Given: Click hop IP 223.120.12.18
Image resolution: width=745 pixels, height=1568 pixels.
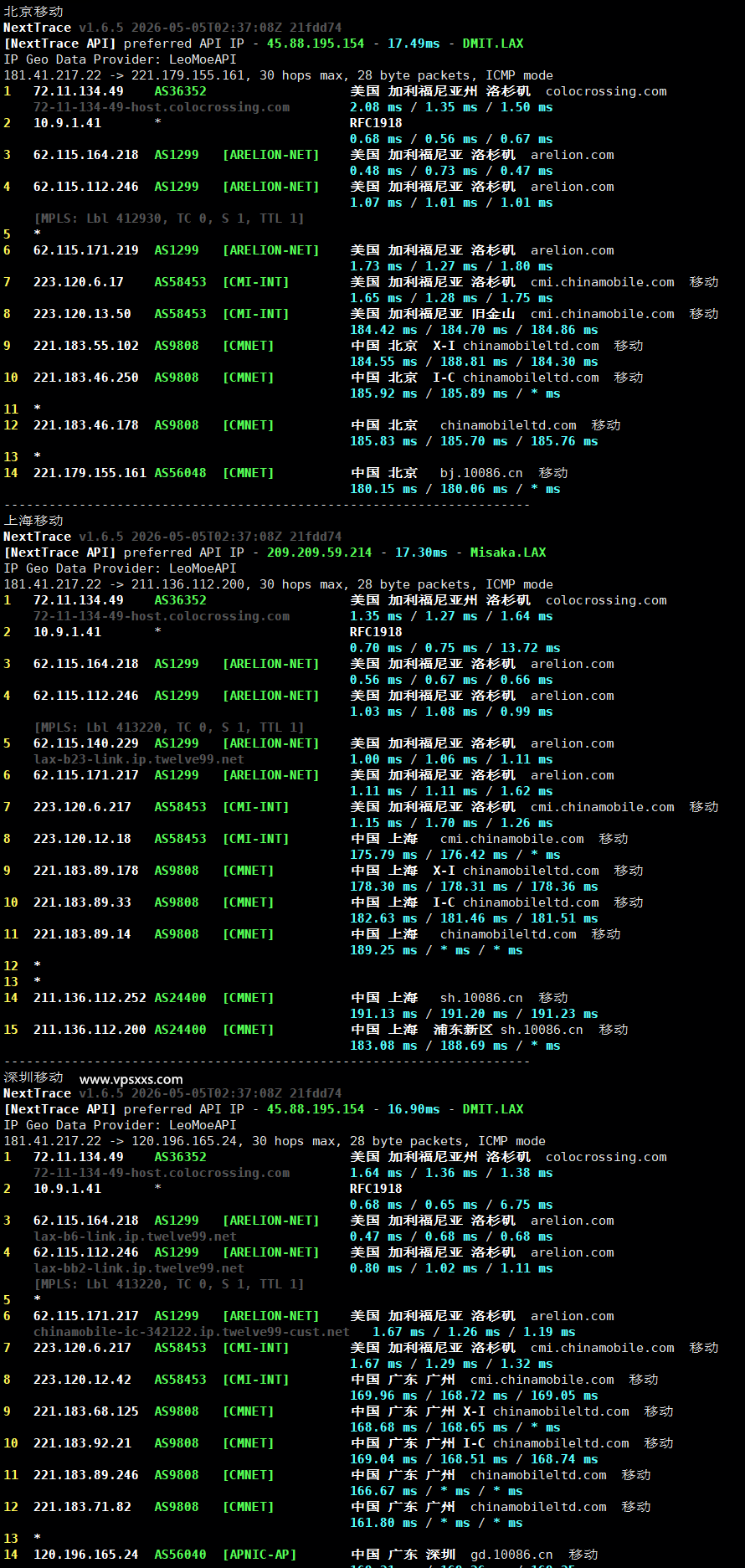Looking at the screenshot, I should 82,839.
